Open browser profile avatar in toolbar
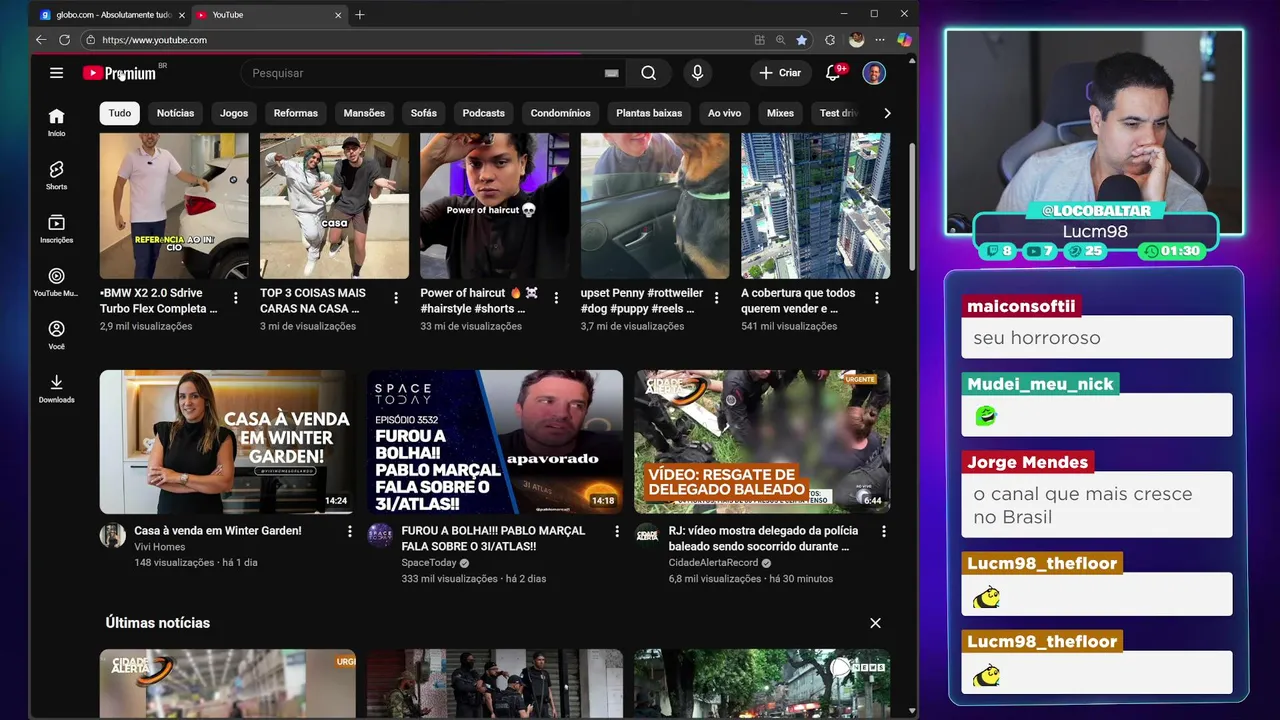The width and height of the screenshot is (1280, 720). [856, 40]
